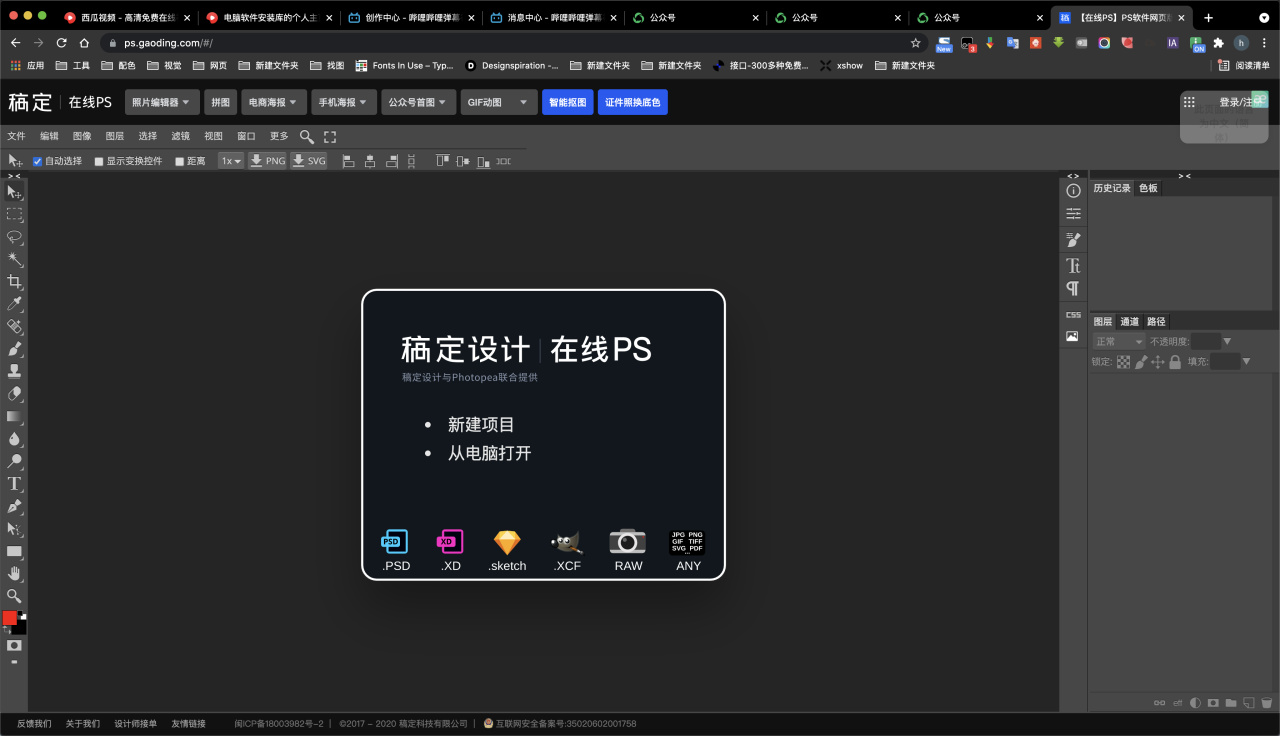Open the Properties sliders panel icon
This screenshot has height=736, width=1280.
click(1073, 214)
